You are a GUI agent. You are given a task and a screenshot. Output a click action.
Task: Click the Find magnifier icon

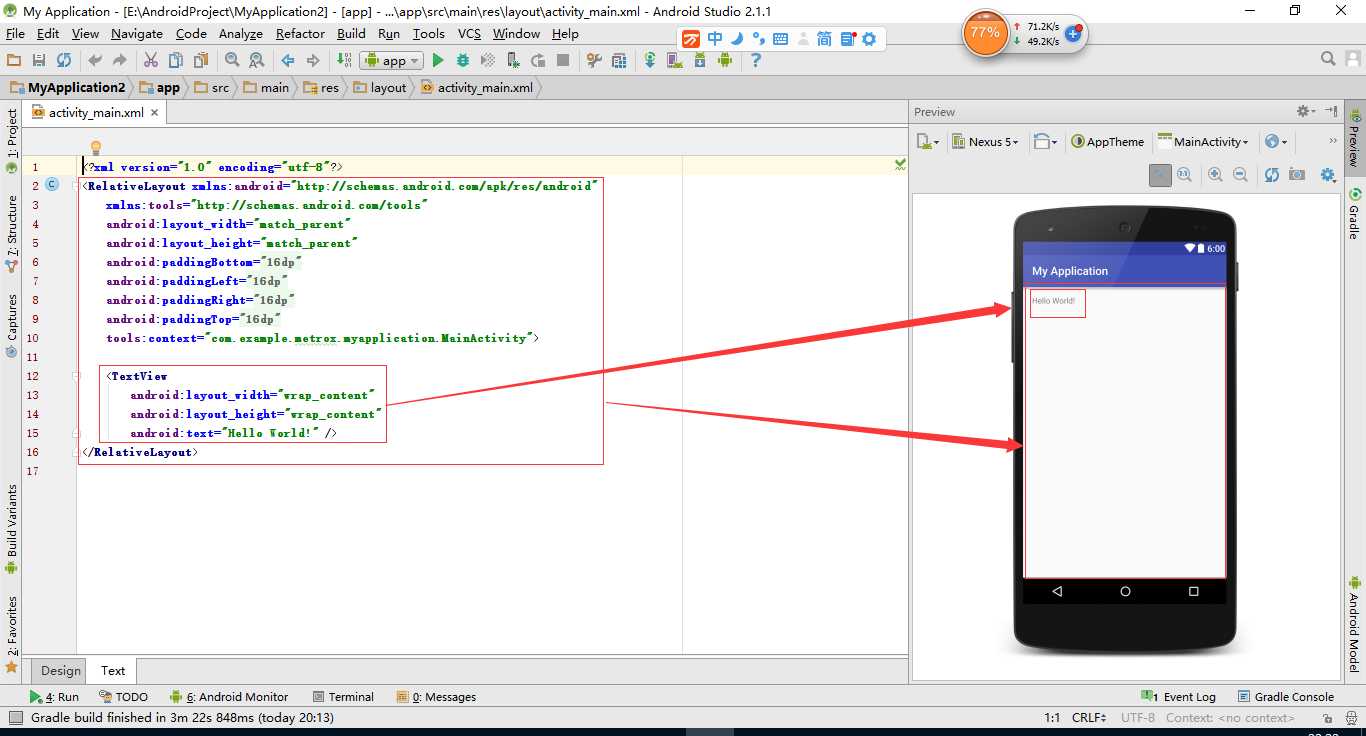tap(232, 61)
